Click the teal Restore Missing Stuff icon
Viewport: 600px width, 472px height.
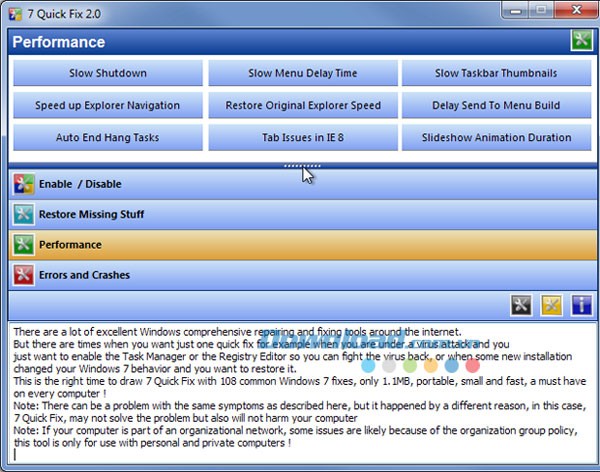[x=23, y=214]
